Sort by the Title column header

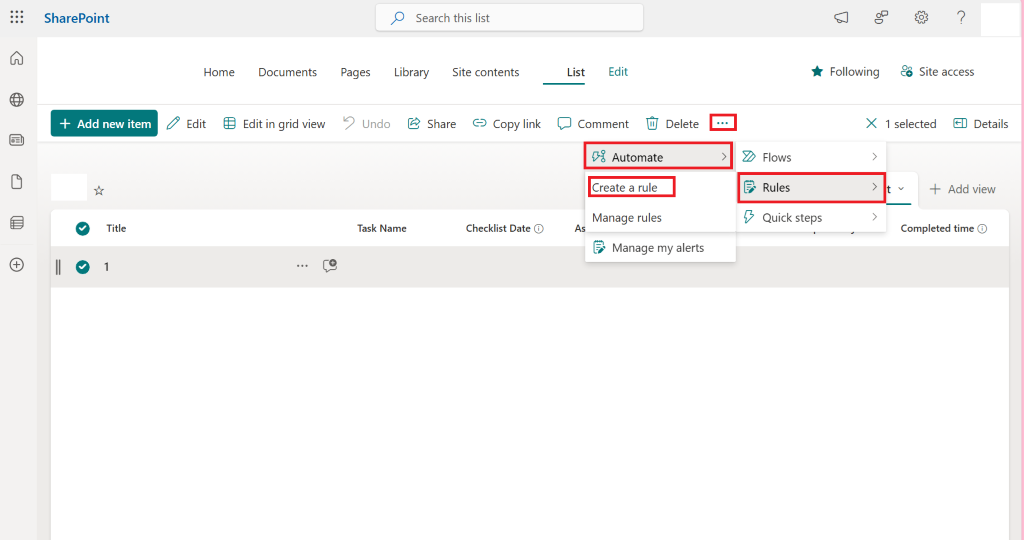point(116,229)
